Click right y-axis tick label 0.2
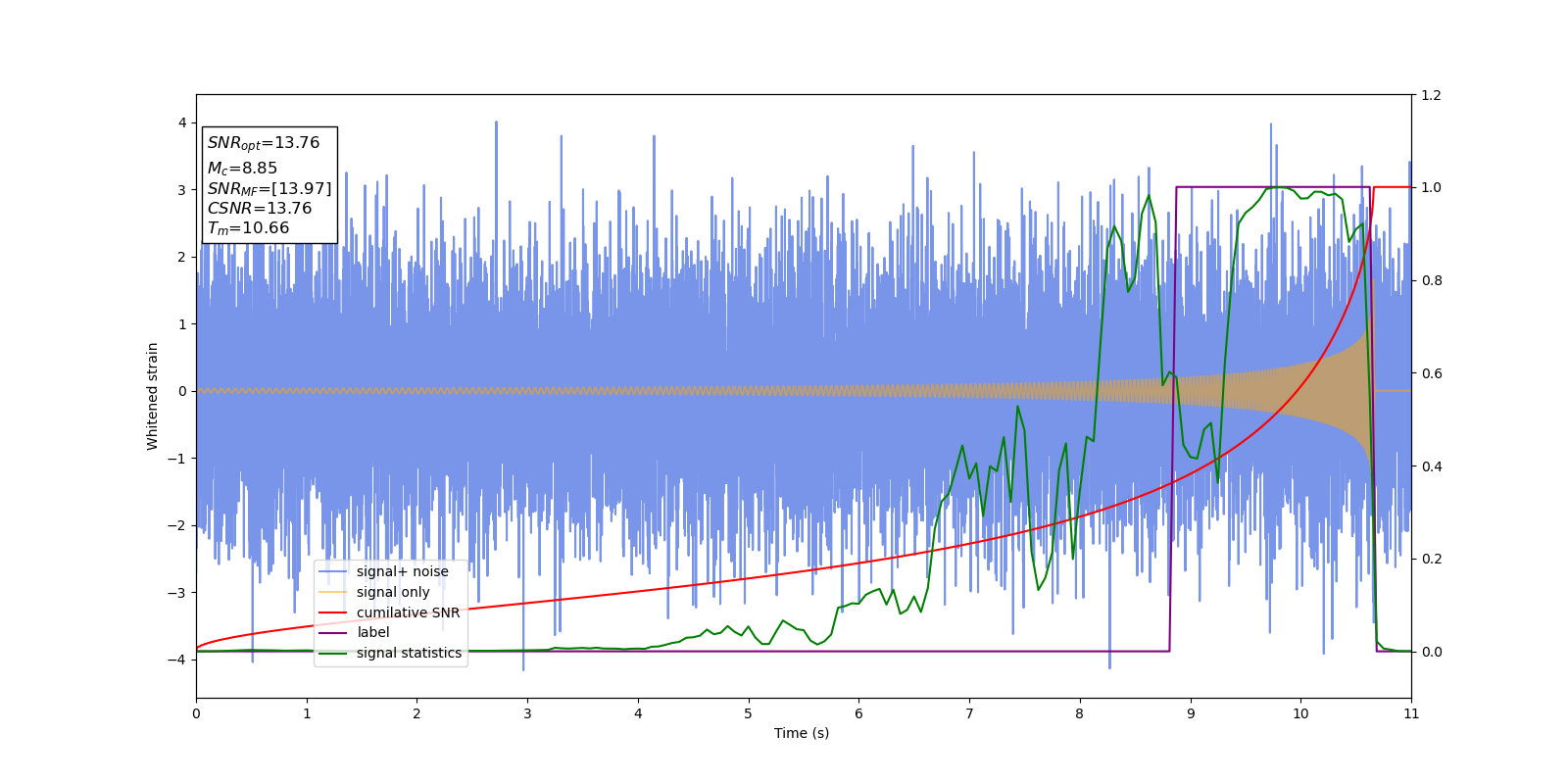The image size is (1568, 784). [x=1431, y=559]
